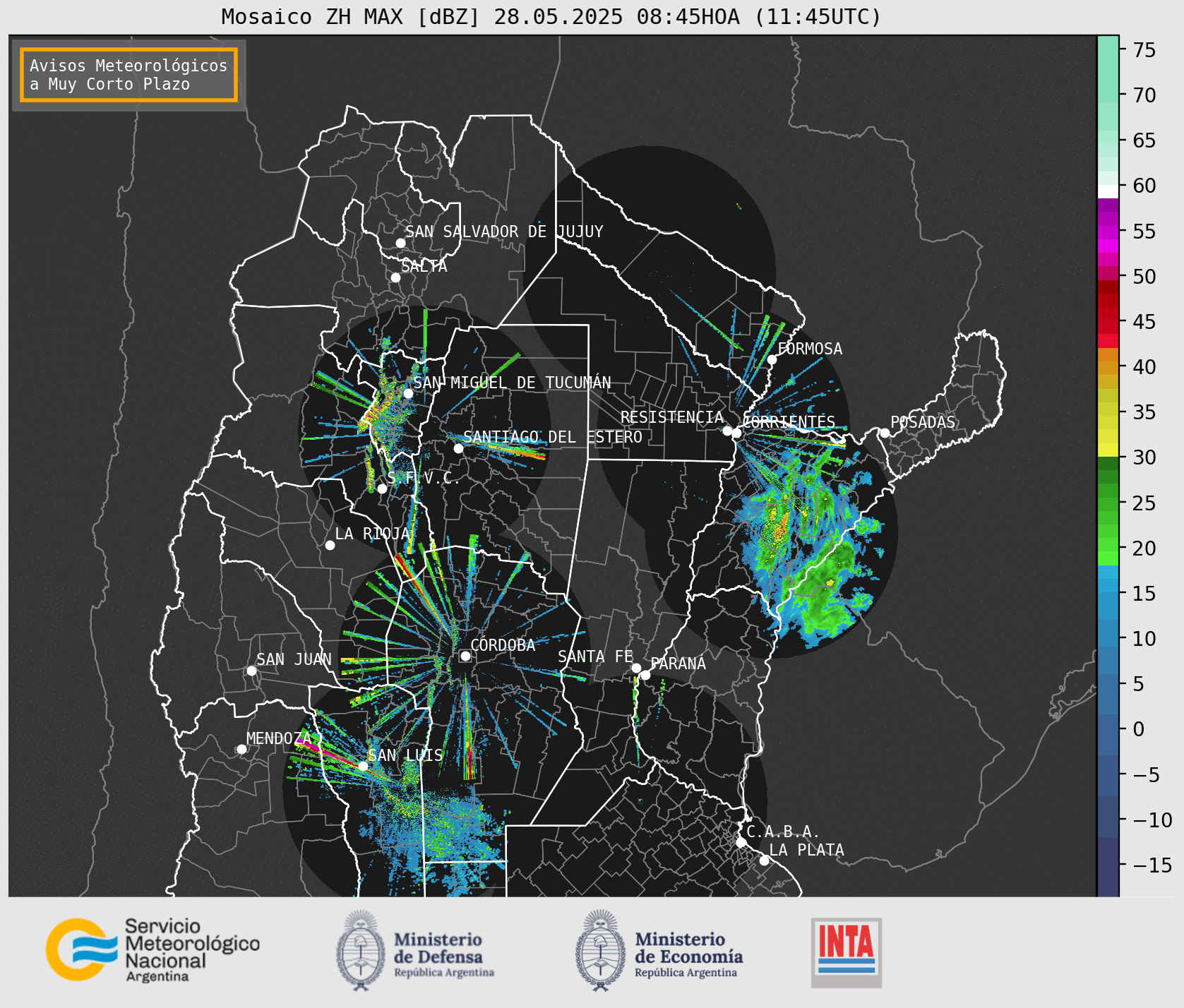The height and width of the screenshot is (1008, 1184).
Task: Click the 45 dBZ red swatch on colorbar
Action: pyautogui.click(x=1108, y=327)
